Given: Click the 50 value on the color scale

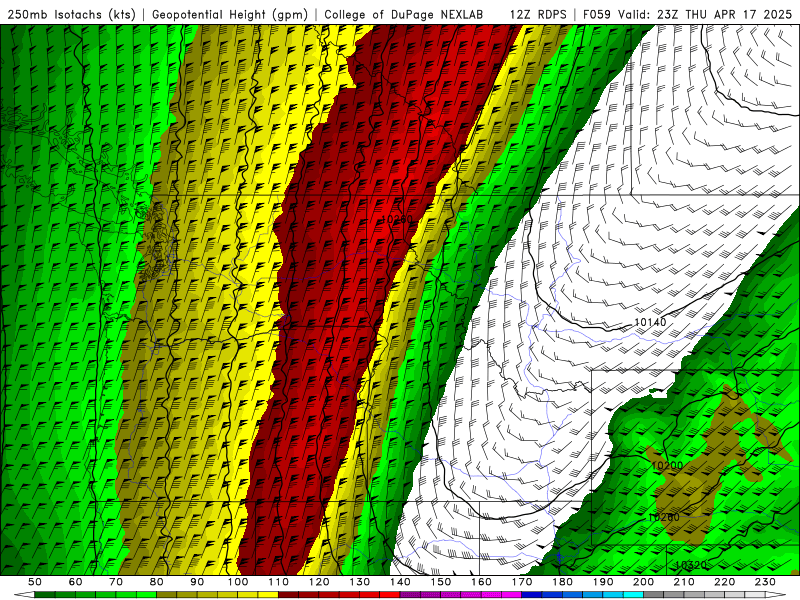Looking at the screenshot, I should pyautogui.click(x=35, y=582).
